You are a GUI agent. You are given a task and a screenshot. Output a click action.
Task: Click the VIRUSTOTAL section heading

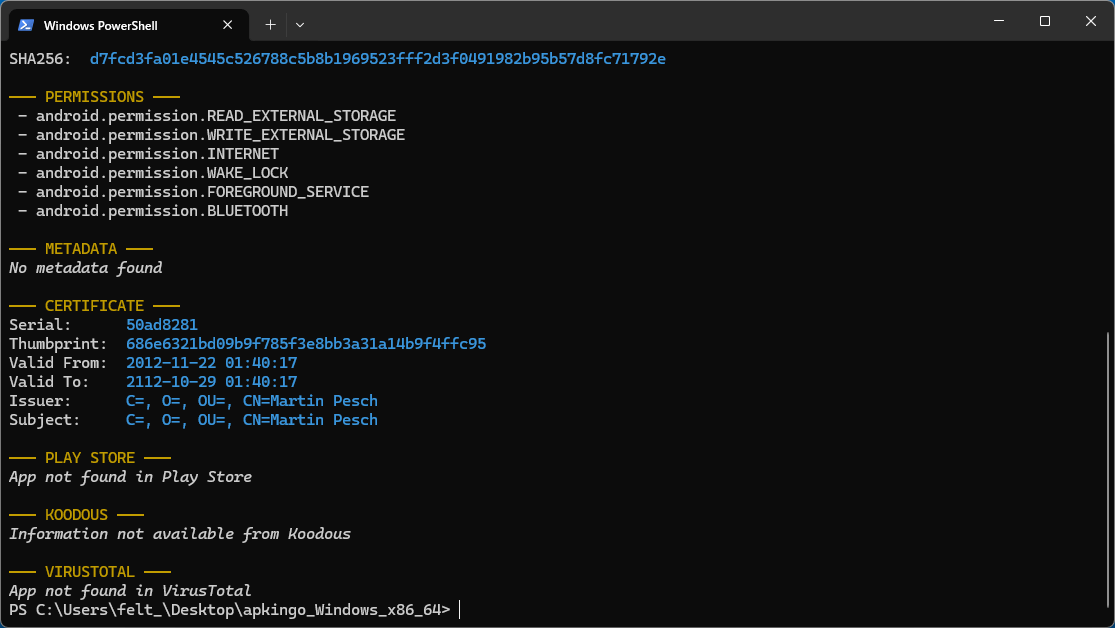[x=90, y=573]
